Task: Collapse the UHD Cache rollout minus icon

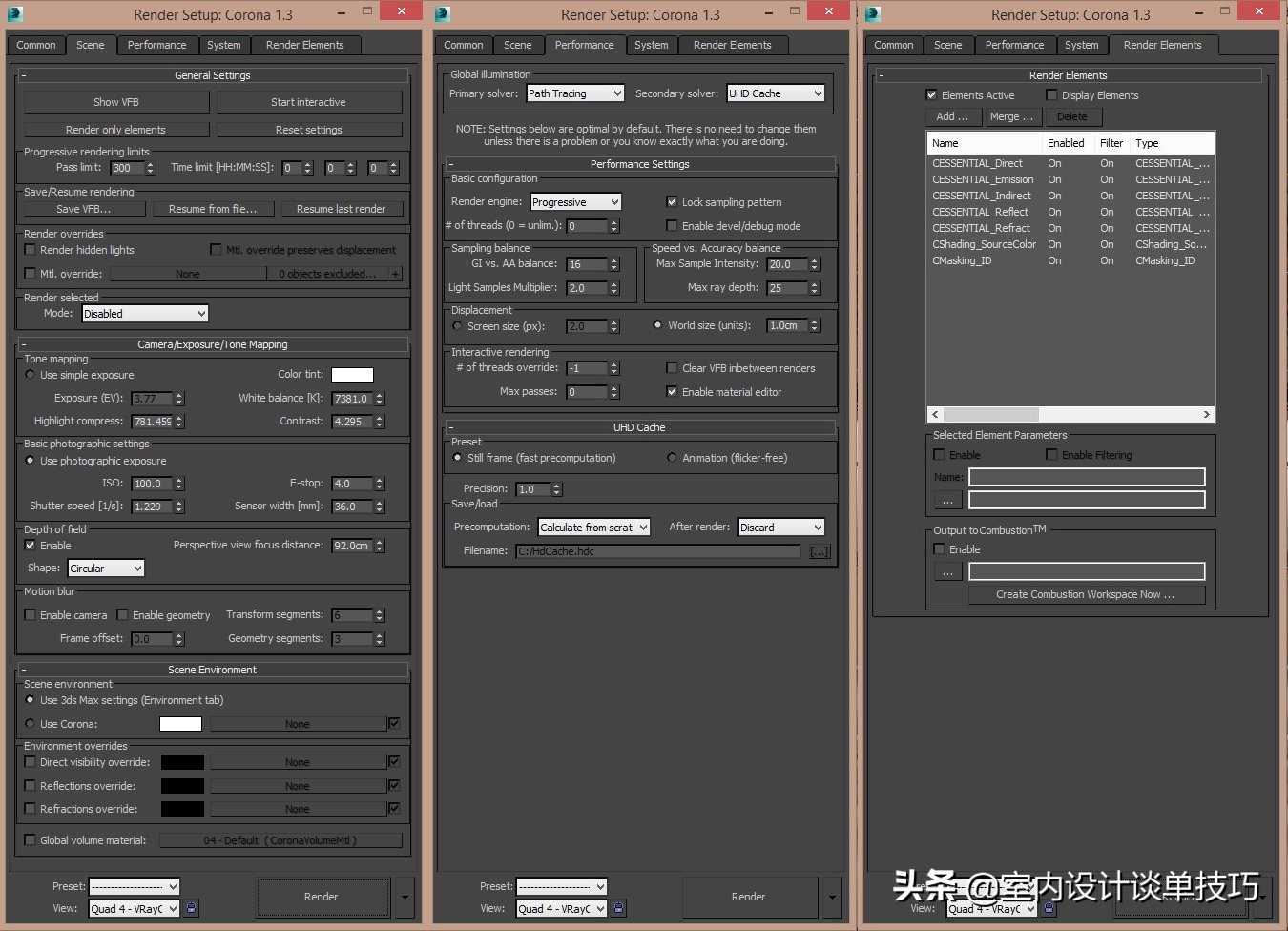Action: pyautogui.click(x=451, y=427)
